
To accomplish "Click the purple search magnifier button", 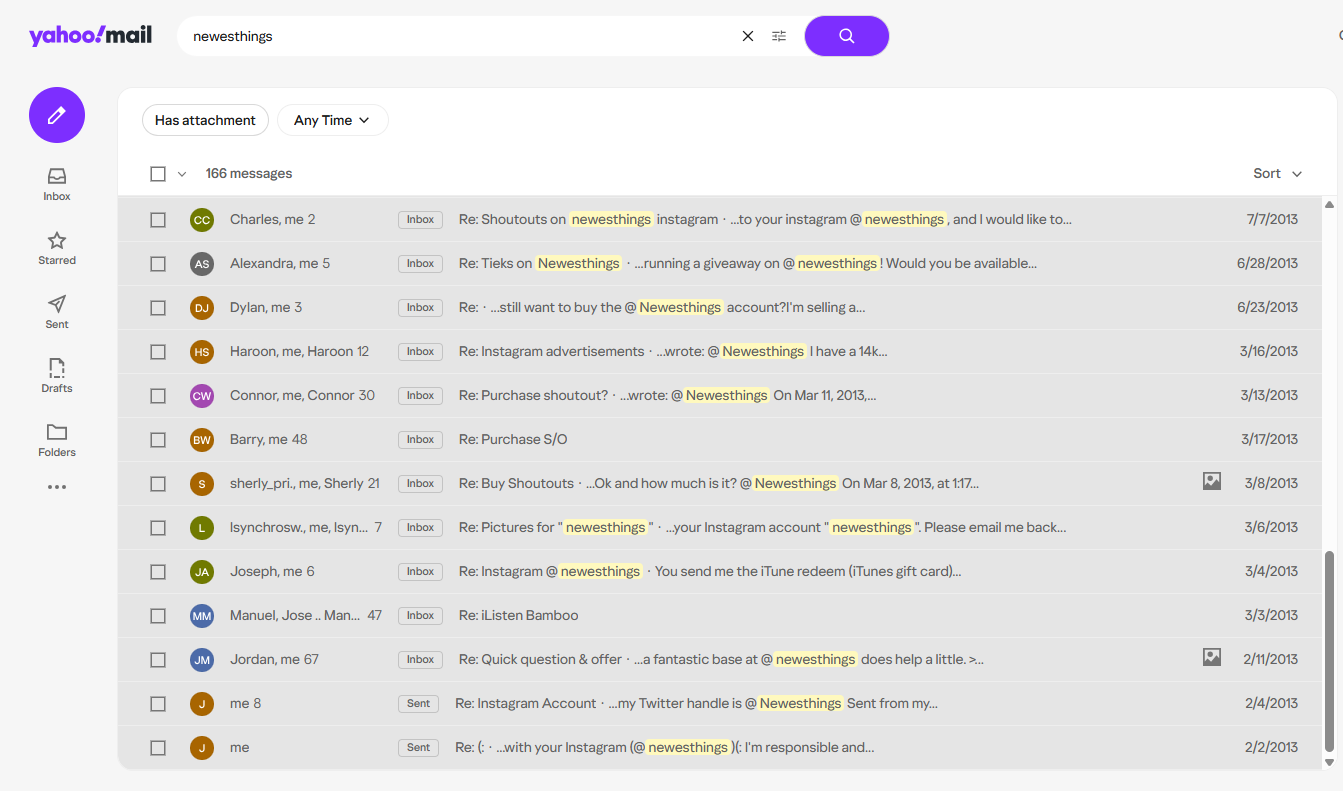I will coord(847,36).
